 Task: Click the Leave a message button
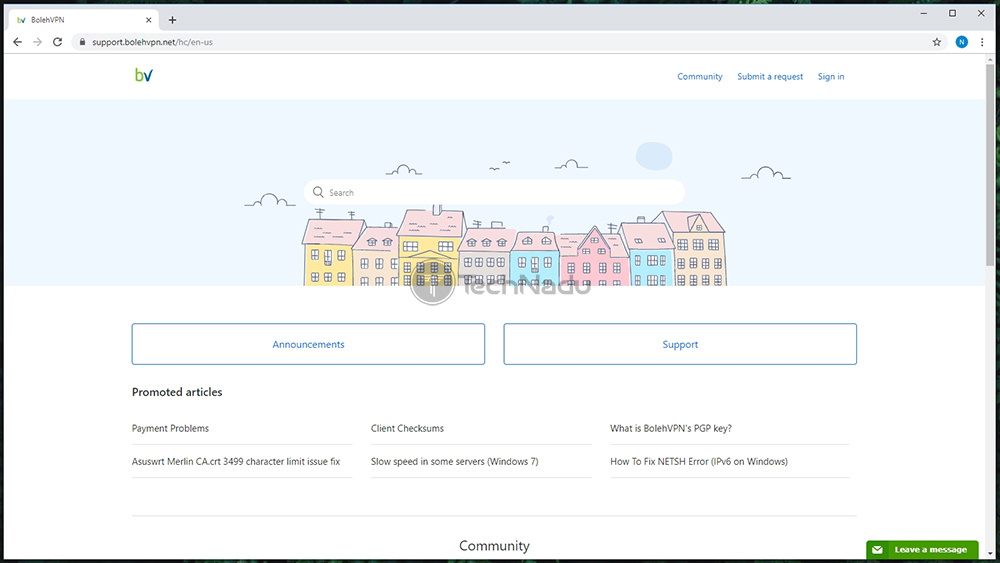click(x=922, y=550)
